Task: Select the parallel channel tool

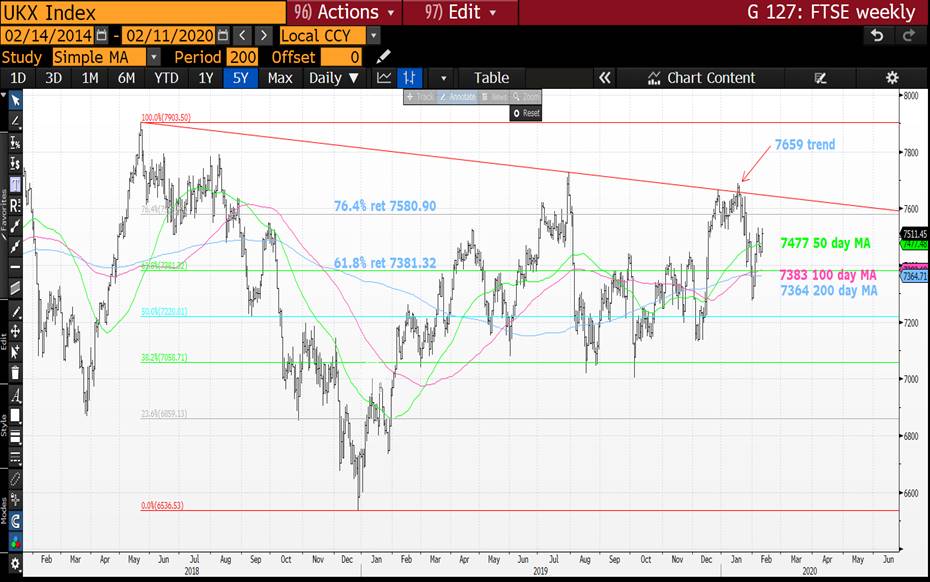Action: point(15,288)
